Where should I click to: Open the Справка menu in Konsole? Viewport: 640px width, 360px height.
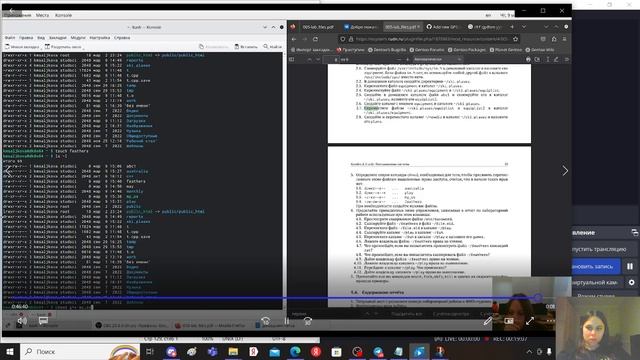[x=122, y=38]
